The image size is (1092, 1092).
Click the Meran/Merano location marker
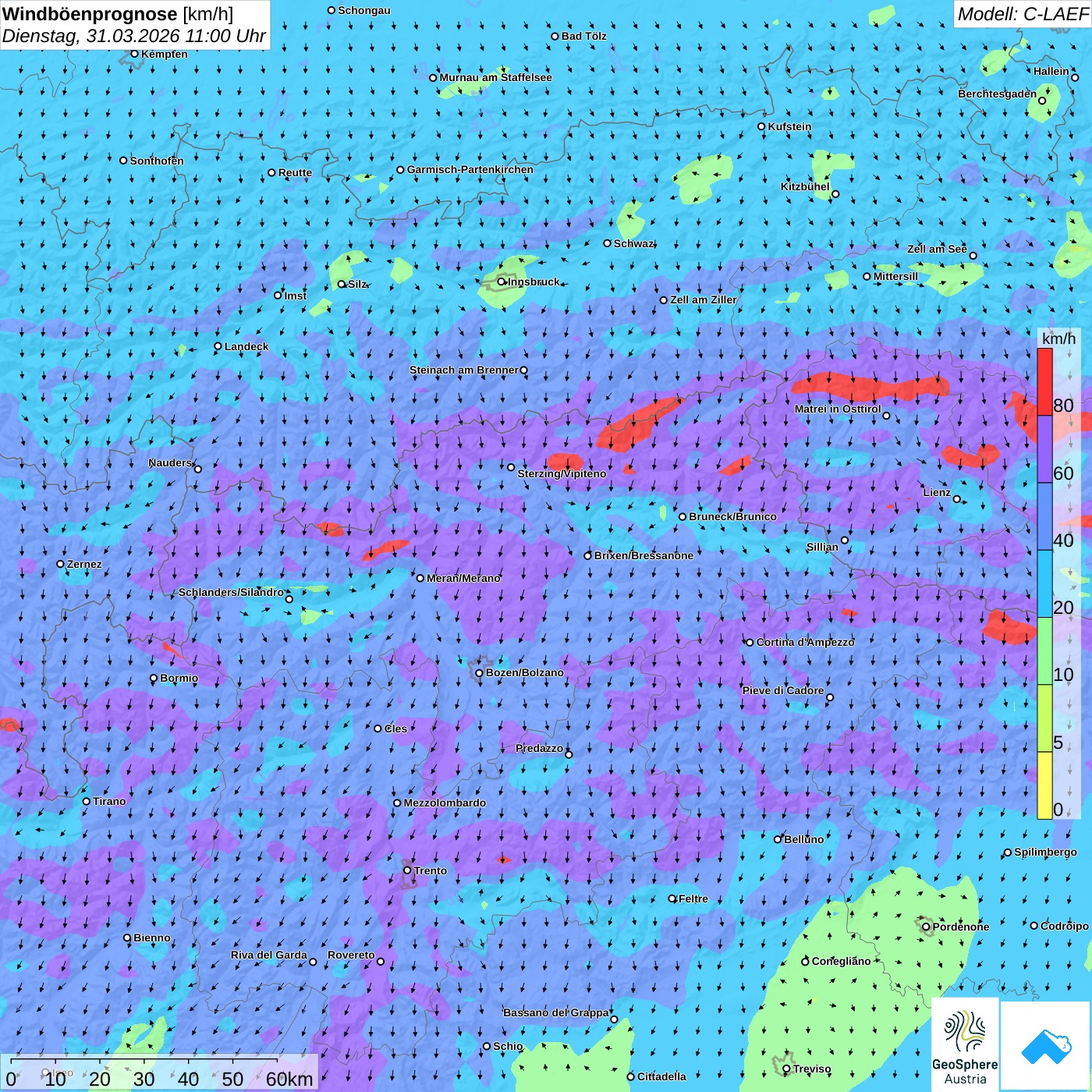[420, 578]
